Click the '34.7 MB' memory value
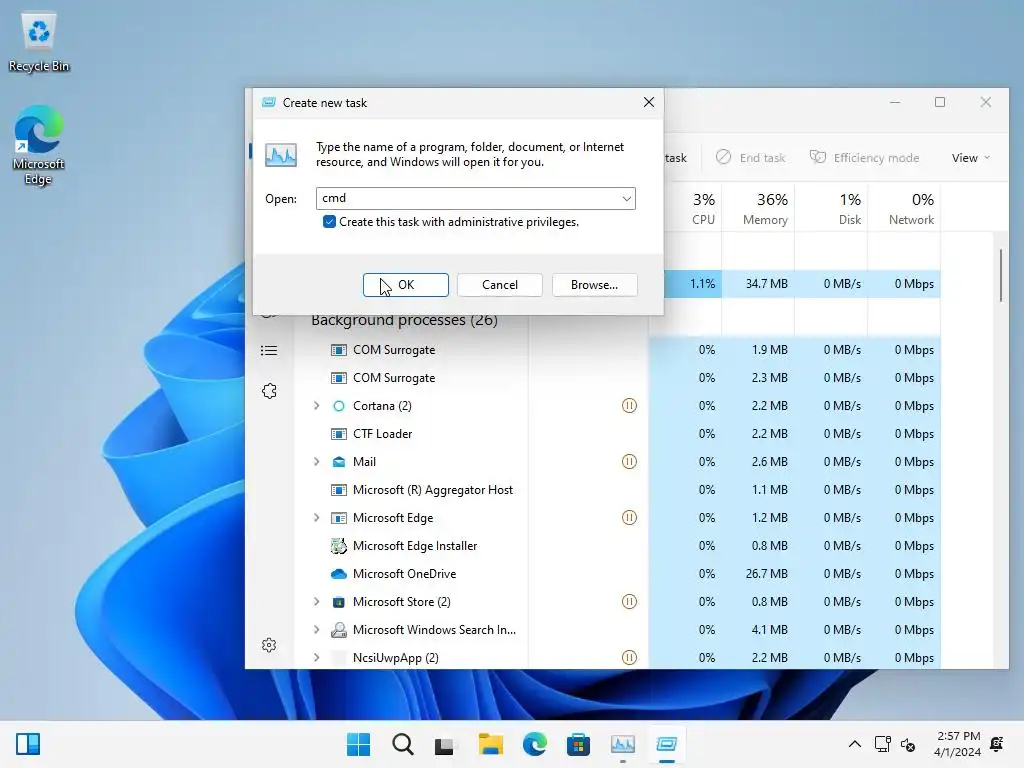The image size is (1024, 768). pyautogui.click(x=767, y=284)
